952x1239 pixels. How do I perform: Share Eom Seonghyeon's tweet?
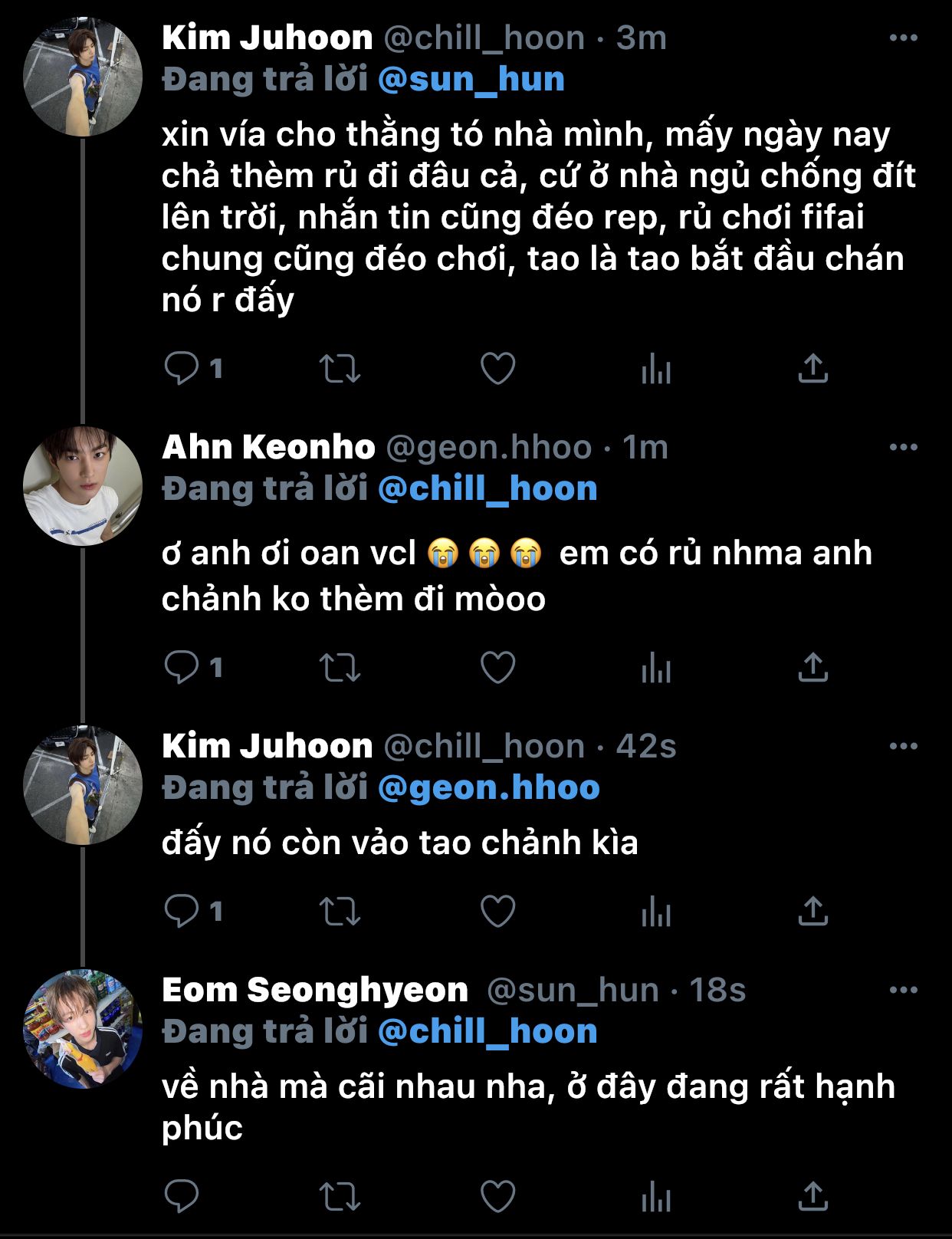[812, 1197]
